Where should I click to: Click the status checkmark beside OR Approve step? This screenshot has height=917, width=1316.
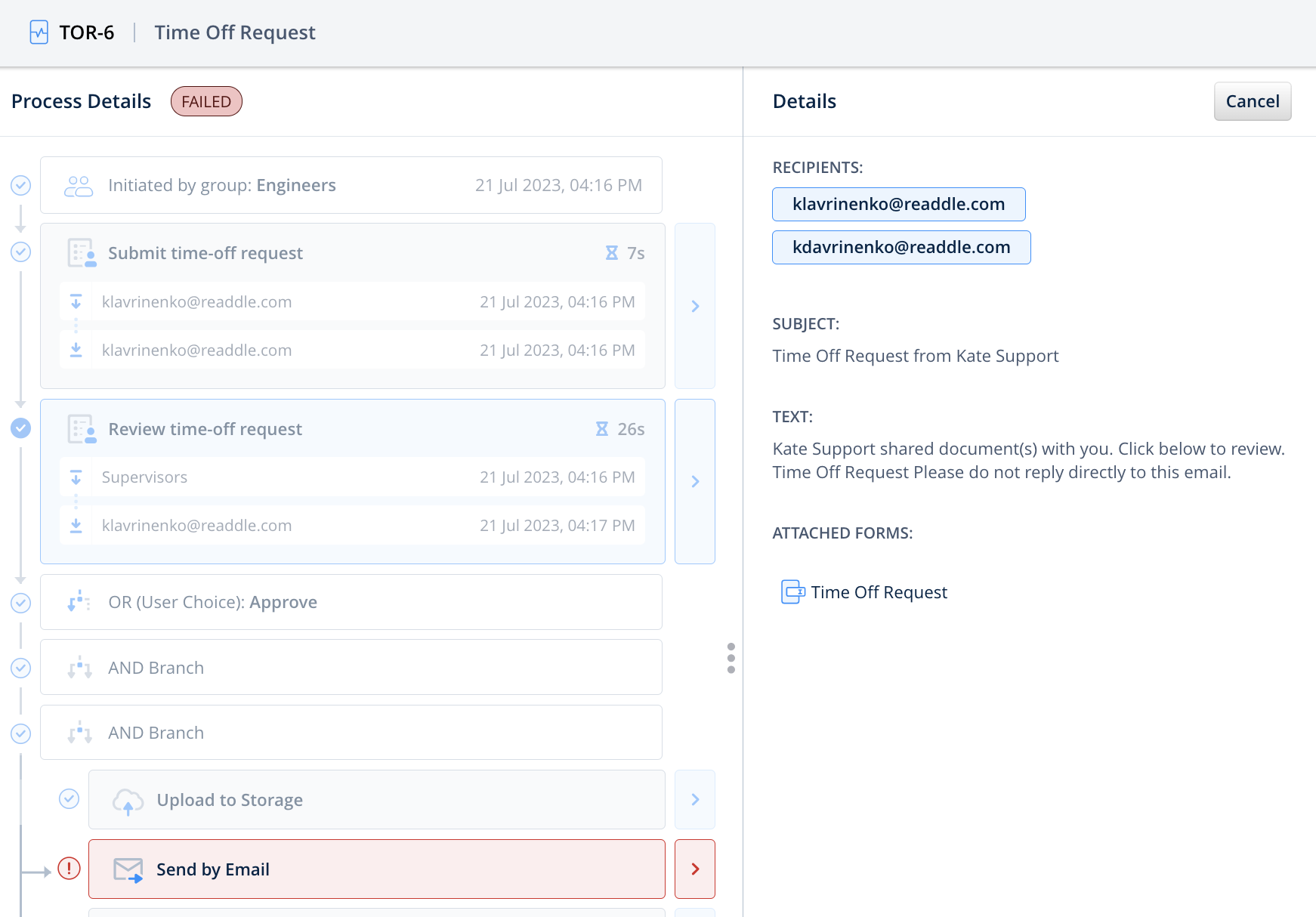(20, 603)
